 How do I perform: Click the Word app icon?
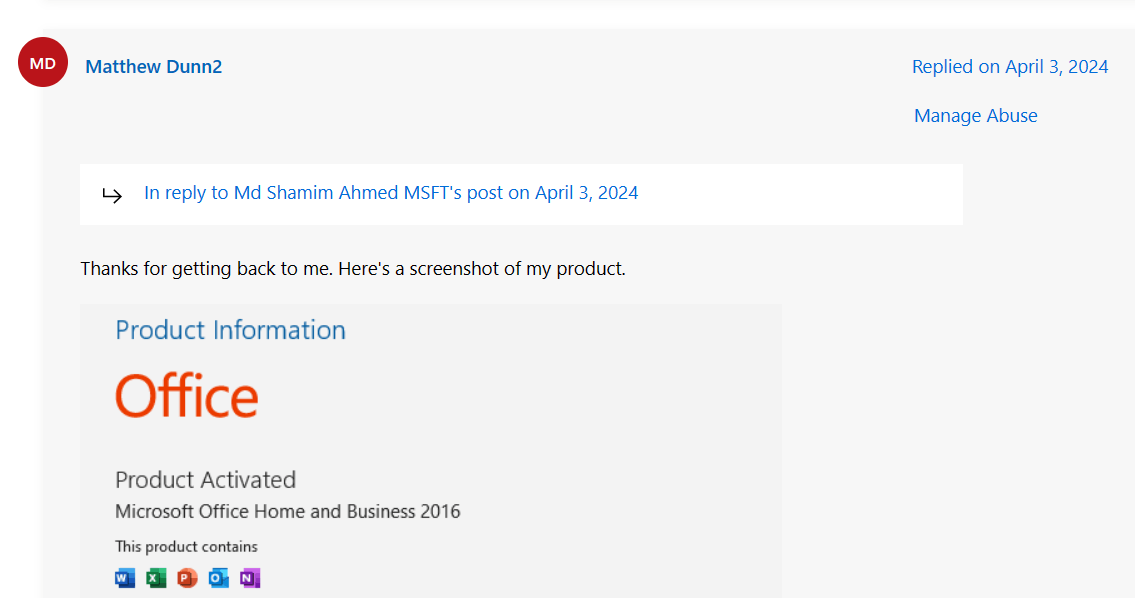125,578
